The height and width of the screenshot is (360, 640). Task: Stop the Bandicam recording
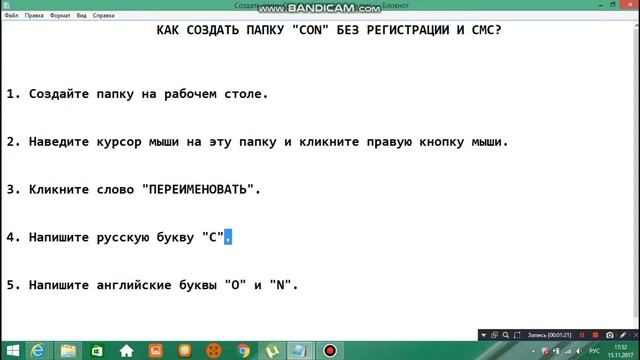(x=596, y=335)
